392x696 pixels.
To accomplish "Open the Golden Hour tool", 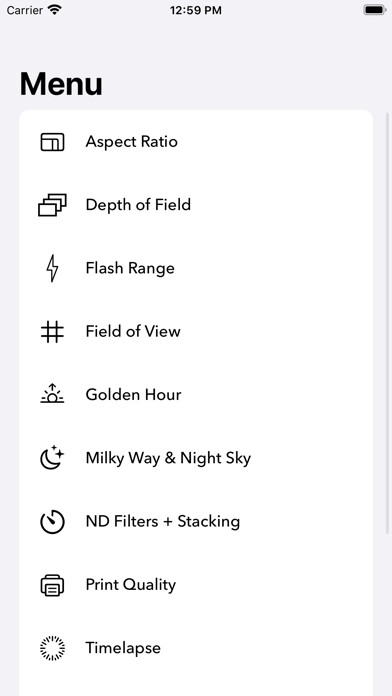I will [196, 395].
